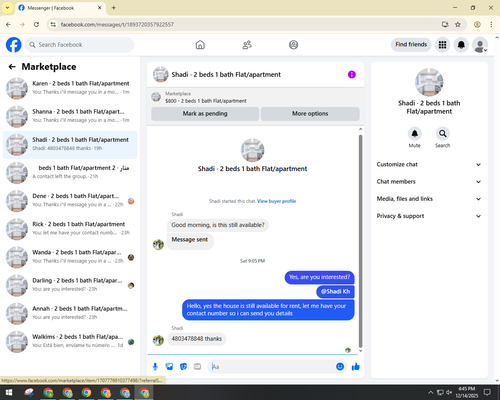Open the Chrome three-dot menu
The height and width of the screenshot is (400, 500).
(x=491, y=24)
